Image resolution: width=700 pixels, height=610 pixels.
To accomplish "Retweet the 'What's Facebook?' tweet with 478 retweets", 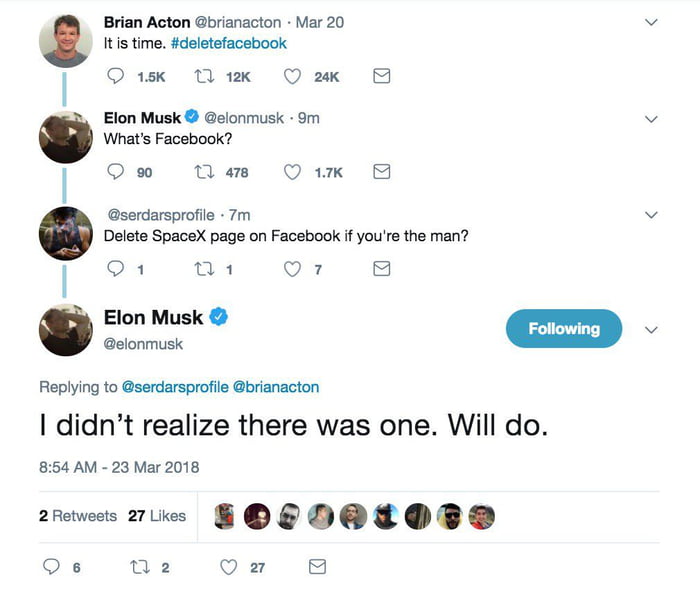I will click(204, 172).
